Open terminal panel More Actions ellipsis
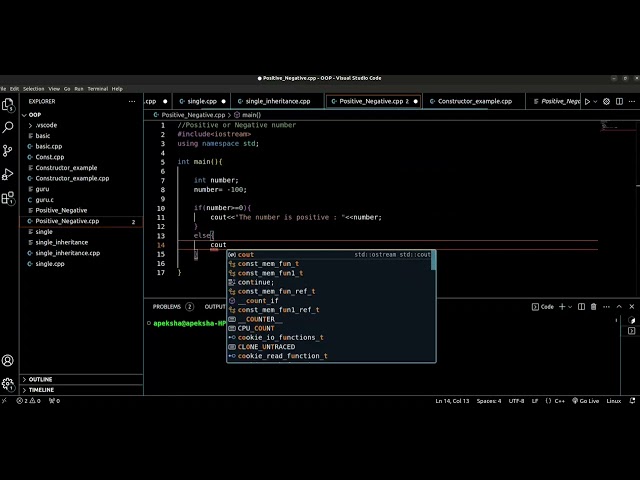 click(607, 307)
